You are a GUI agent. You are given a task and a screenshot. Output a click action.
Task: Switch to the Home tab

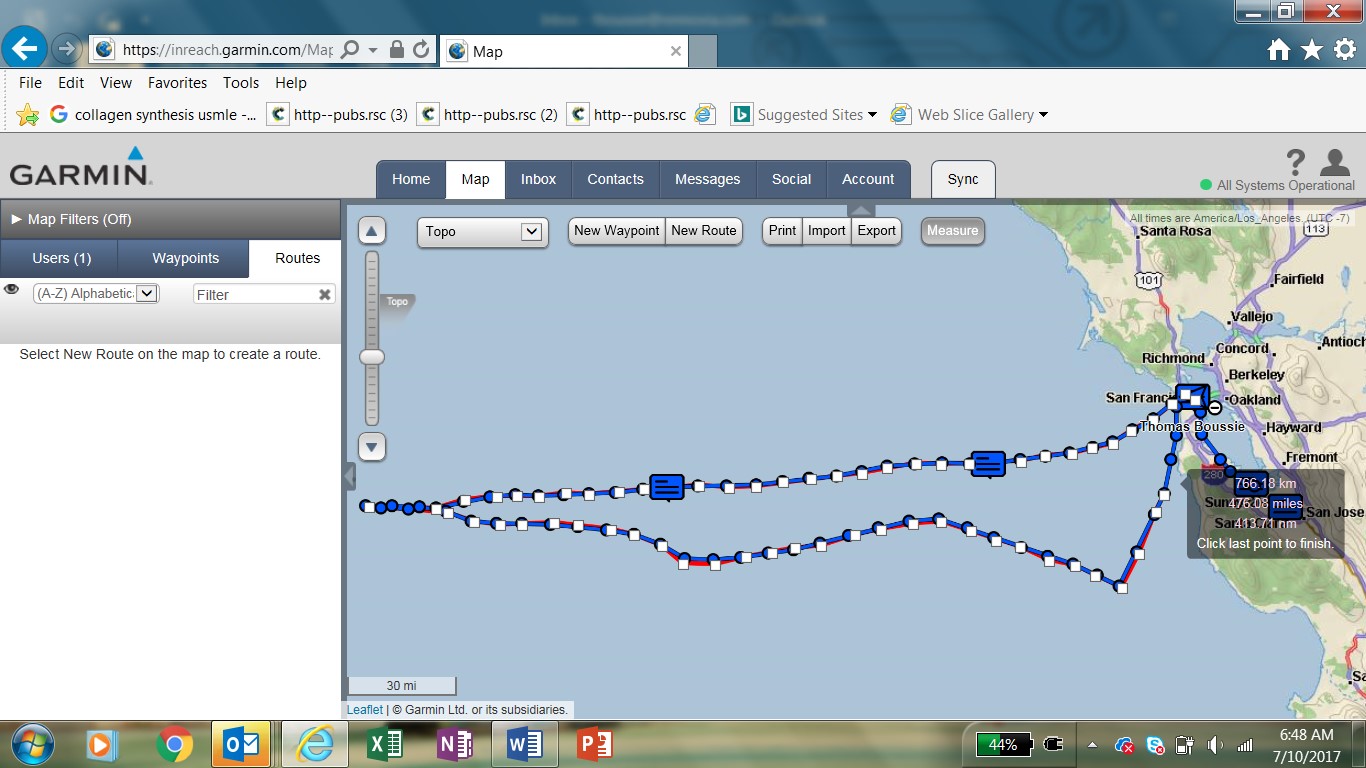point(411,180)
